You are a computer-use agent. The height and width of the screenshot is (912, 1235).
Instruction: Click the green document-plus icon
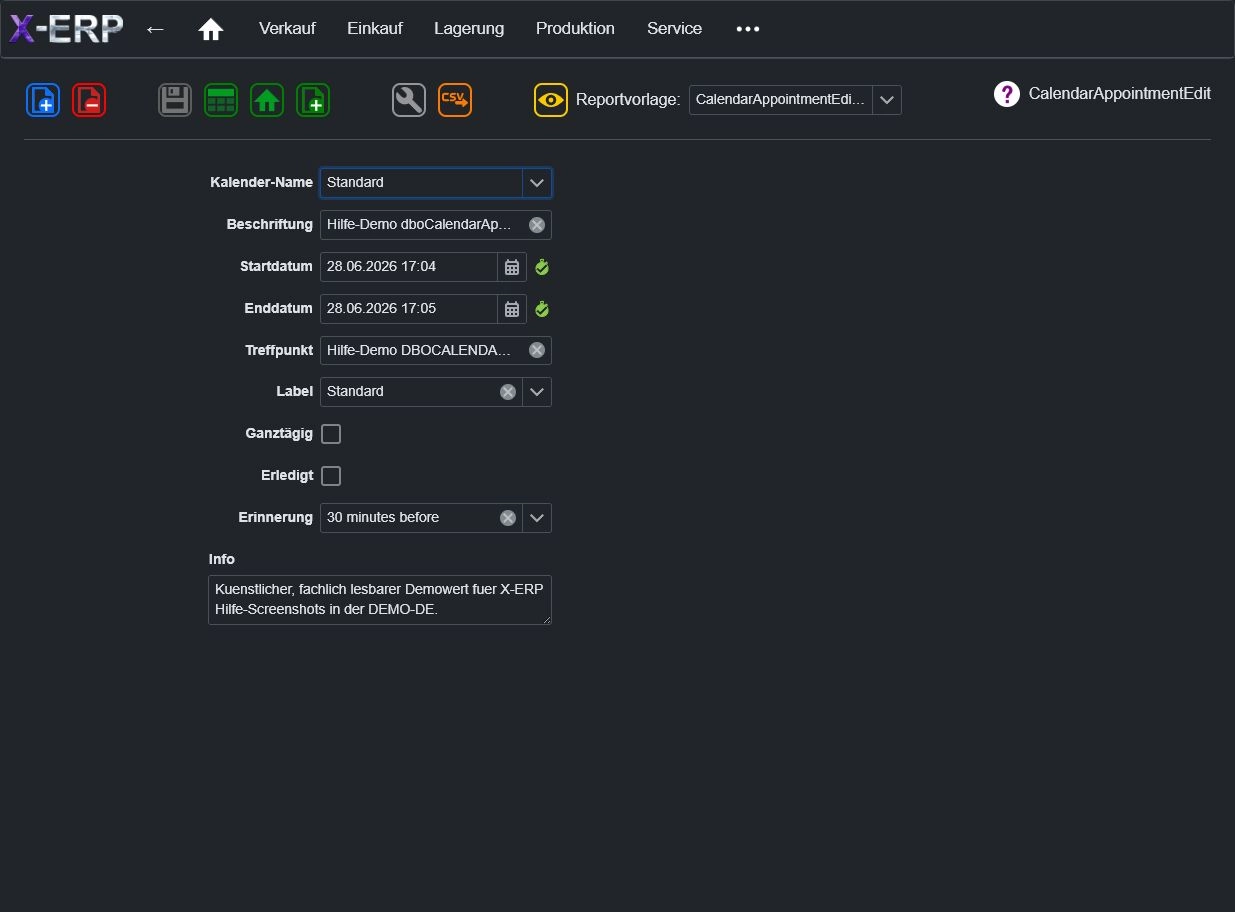point(313,100)
